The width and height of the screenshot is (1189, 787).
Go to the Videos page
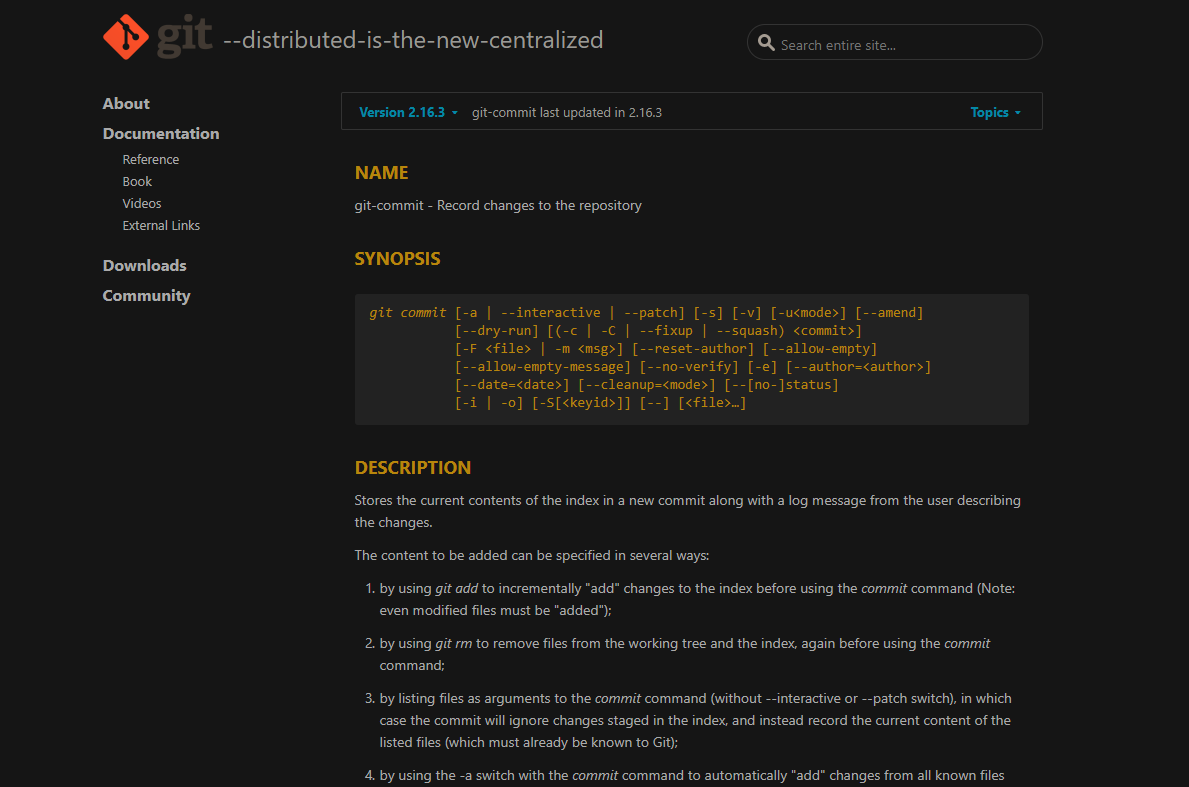coord(141,203)
